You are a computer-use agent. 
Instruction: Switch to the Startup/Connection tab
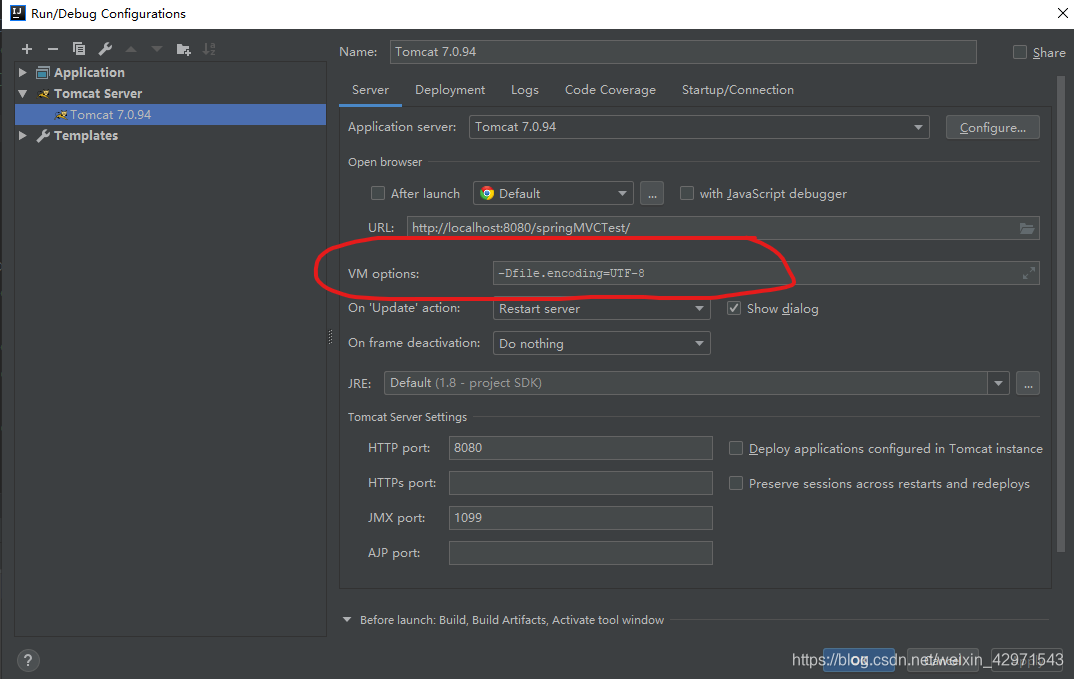pyautogui.click(x=738, y=90)
